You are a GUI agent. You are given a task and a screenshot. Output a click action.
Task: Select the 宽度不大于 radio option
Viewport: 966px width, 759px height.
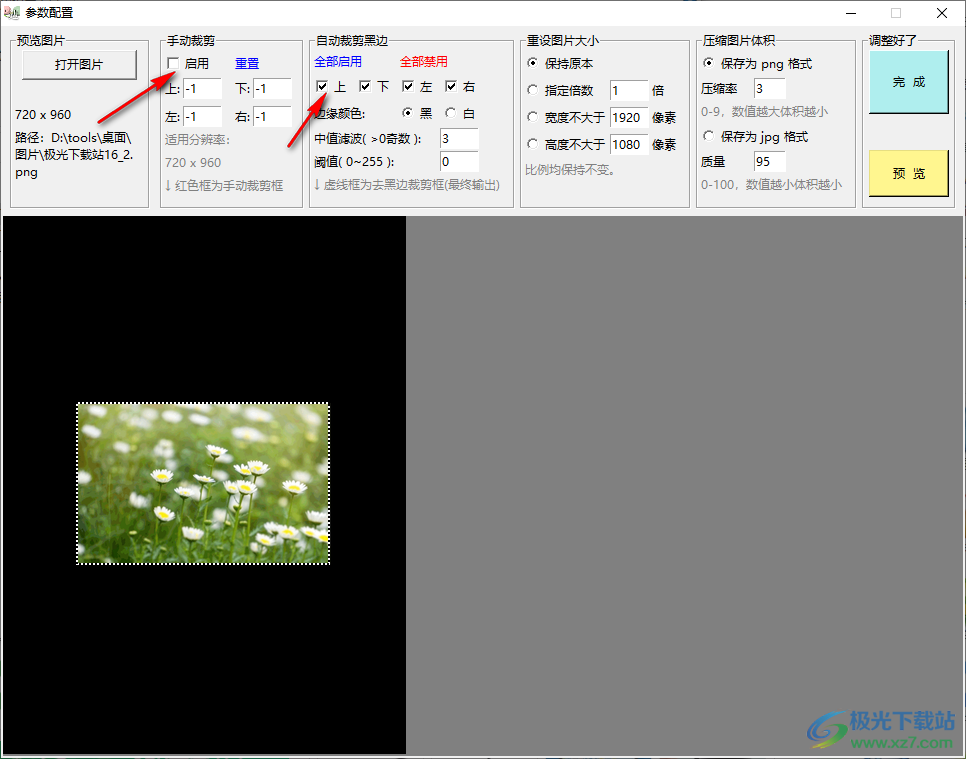[533, 118]
